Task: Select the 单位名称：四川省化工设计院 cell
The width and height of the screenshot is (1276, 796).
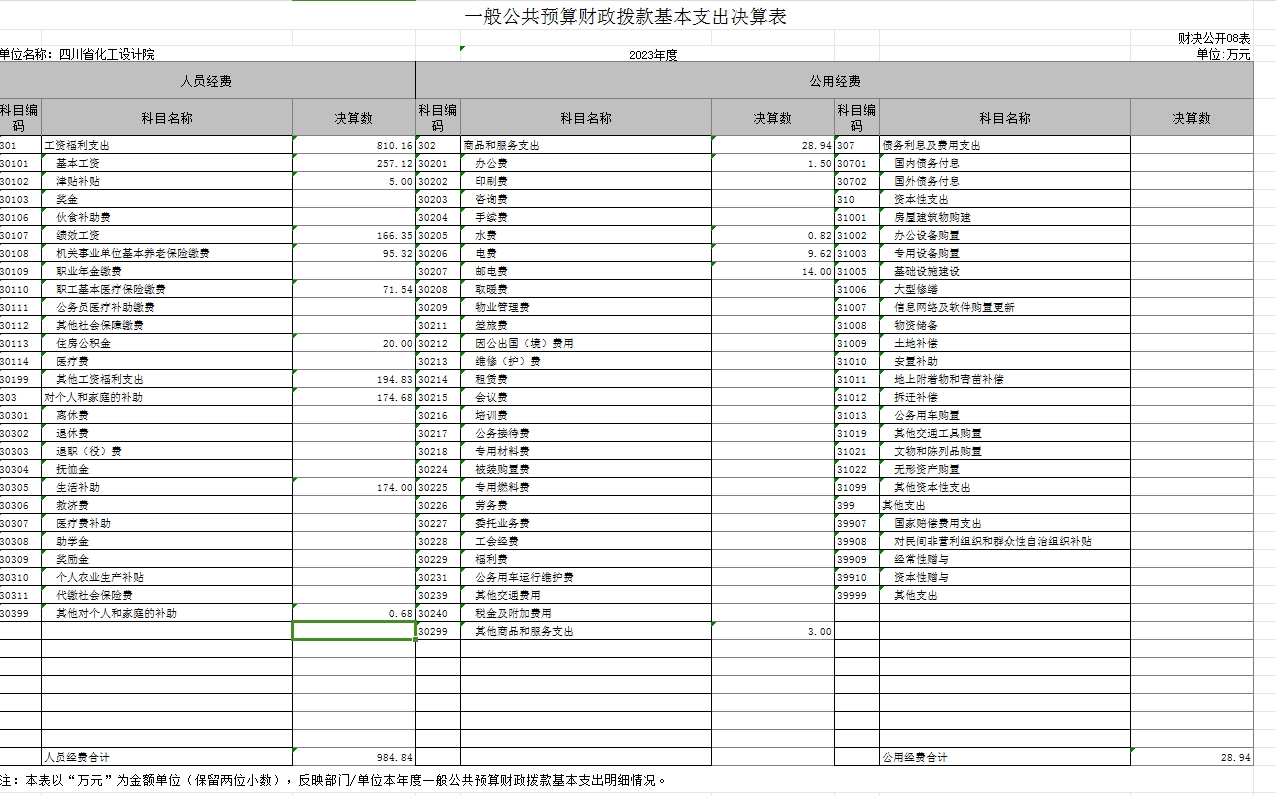Action: (x=77, y=54)
